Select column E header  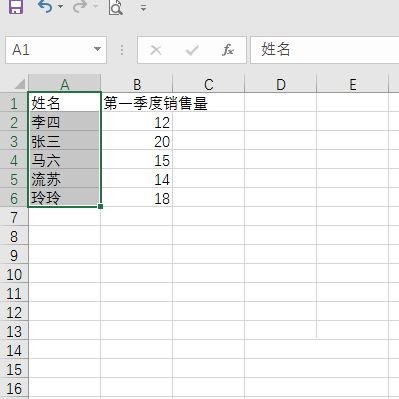click(353, 84)
